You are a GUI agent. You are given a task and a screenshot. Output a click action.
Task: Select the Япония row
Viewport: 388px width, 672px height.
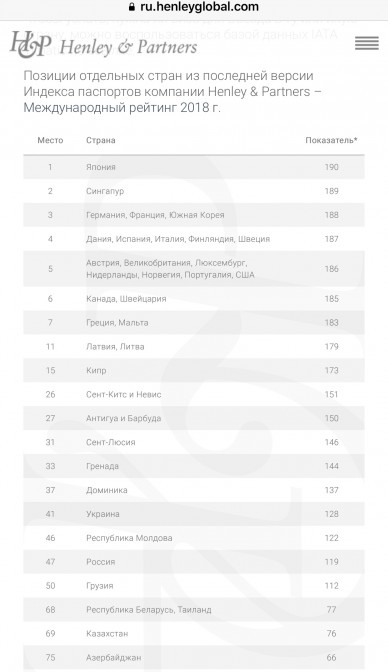pyautogui.click(x=194, y=167)
